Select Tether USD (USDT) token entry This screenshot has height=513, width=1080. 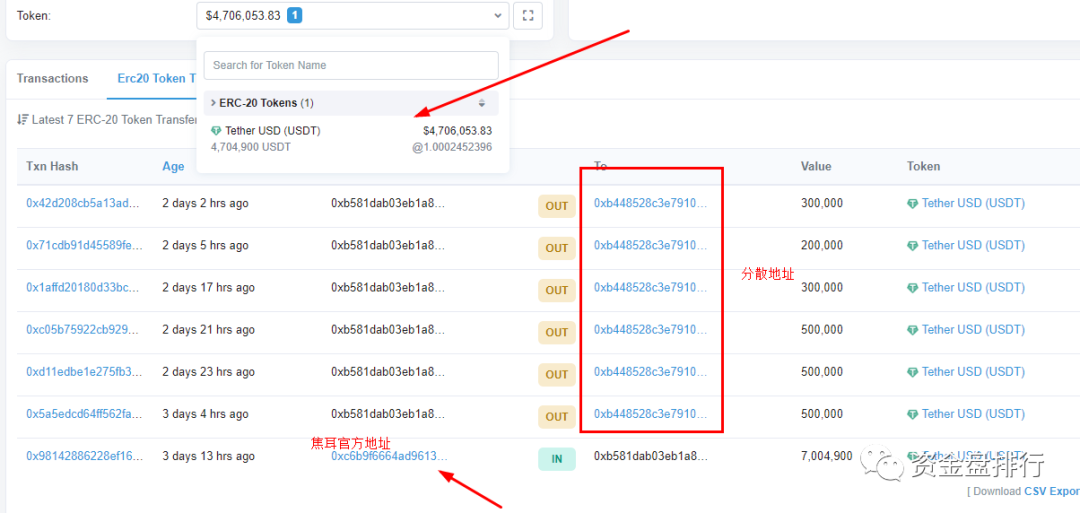[351, 138]
